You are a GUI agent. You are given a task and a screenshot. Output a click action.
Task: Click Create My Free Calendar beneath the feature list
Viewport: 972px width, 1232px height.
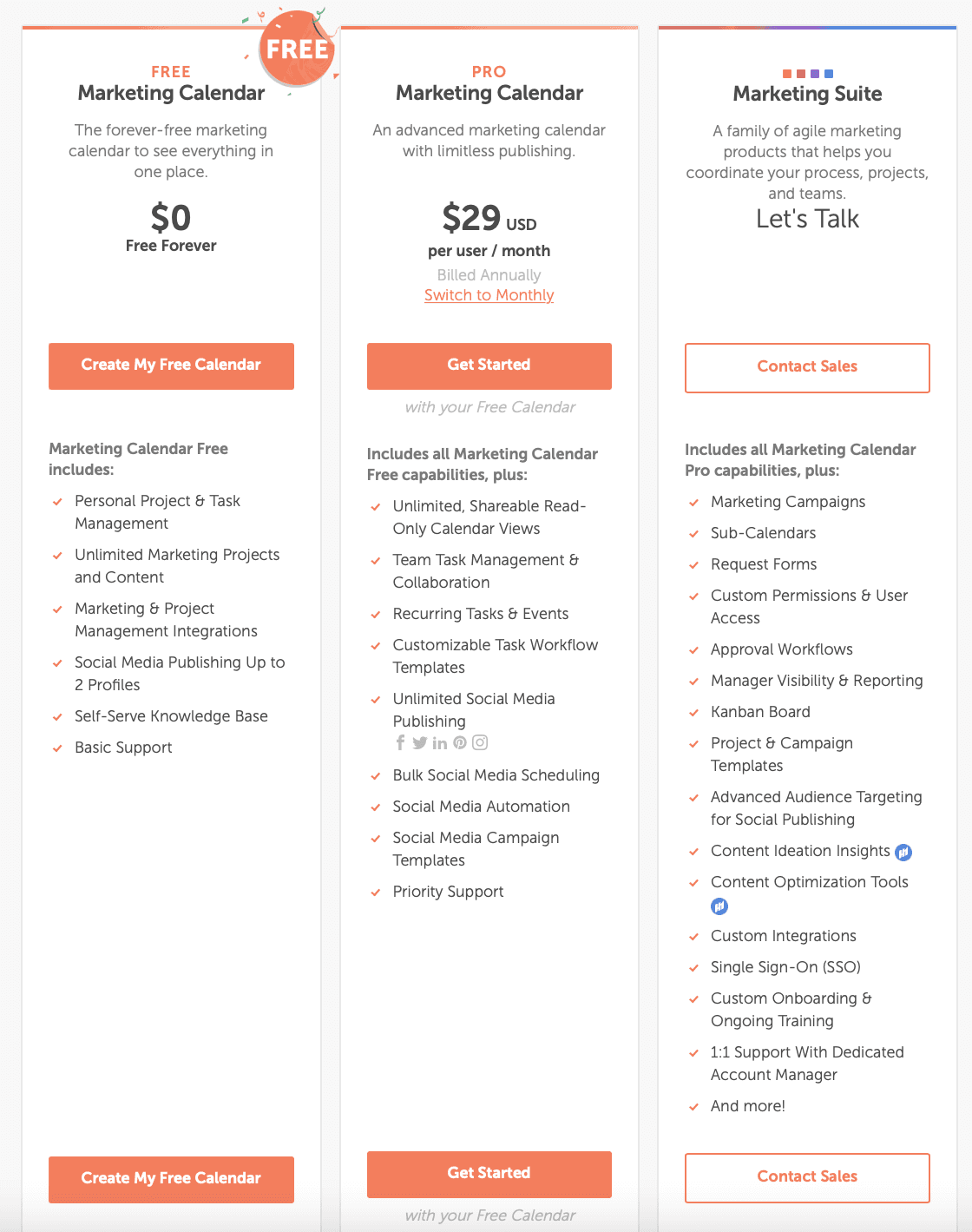171,1178
